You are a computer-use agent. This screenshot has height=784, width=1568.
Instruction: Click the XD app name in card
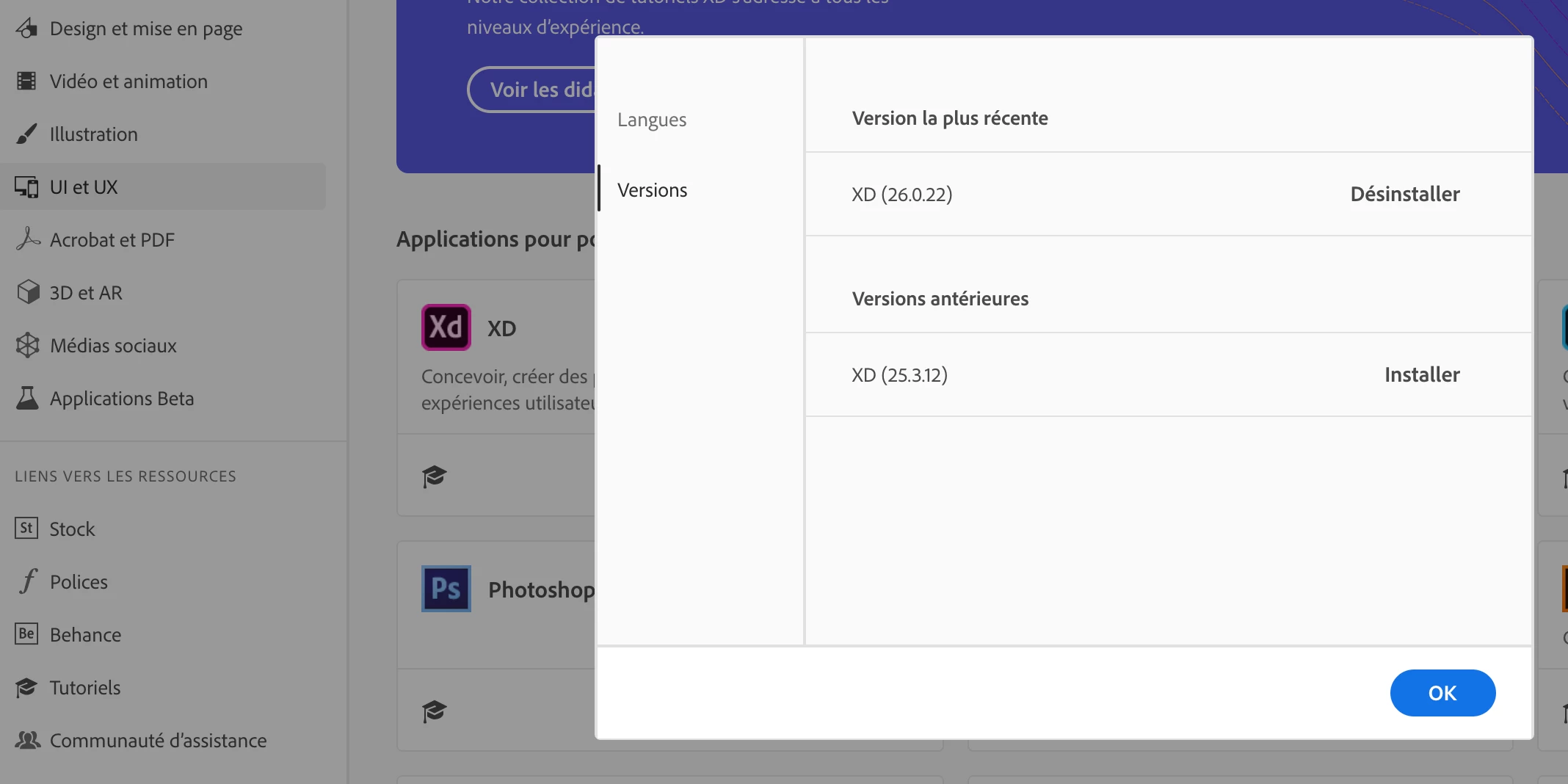coord(502,328)
